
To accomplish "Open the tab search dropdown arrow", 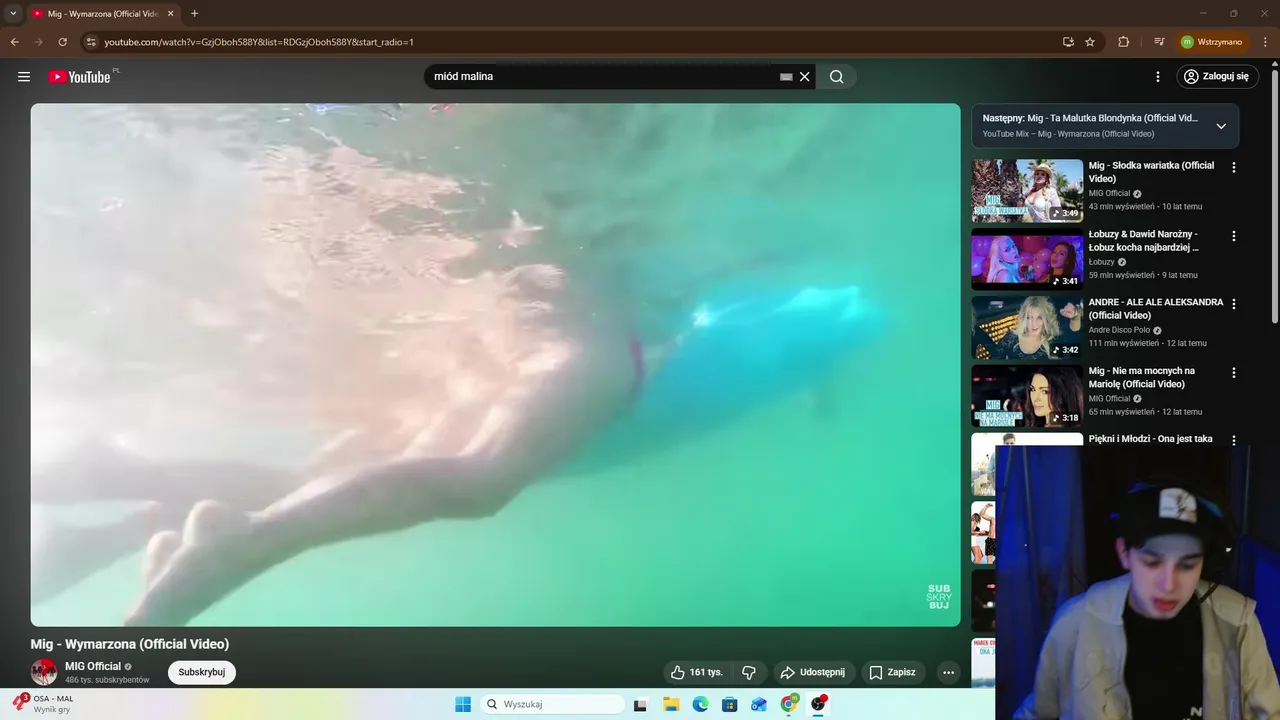I will [x=13, y=14].
